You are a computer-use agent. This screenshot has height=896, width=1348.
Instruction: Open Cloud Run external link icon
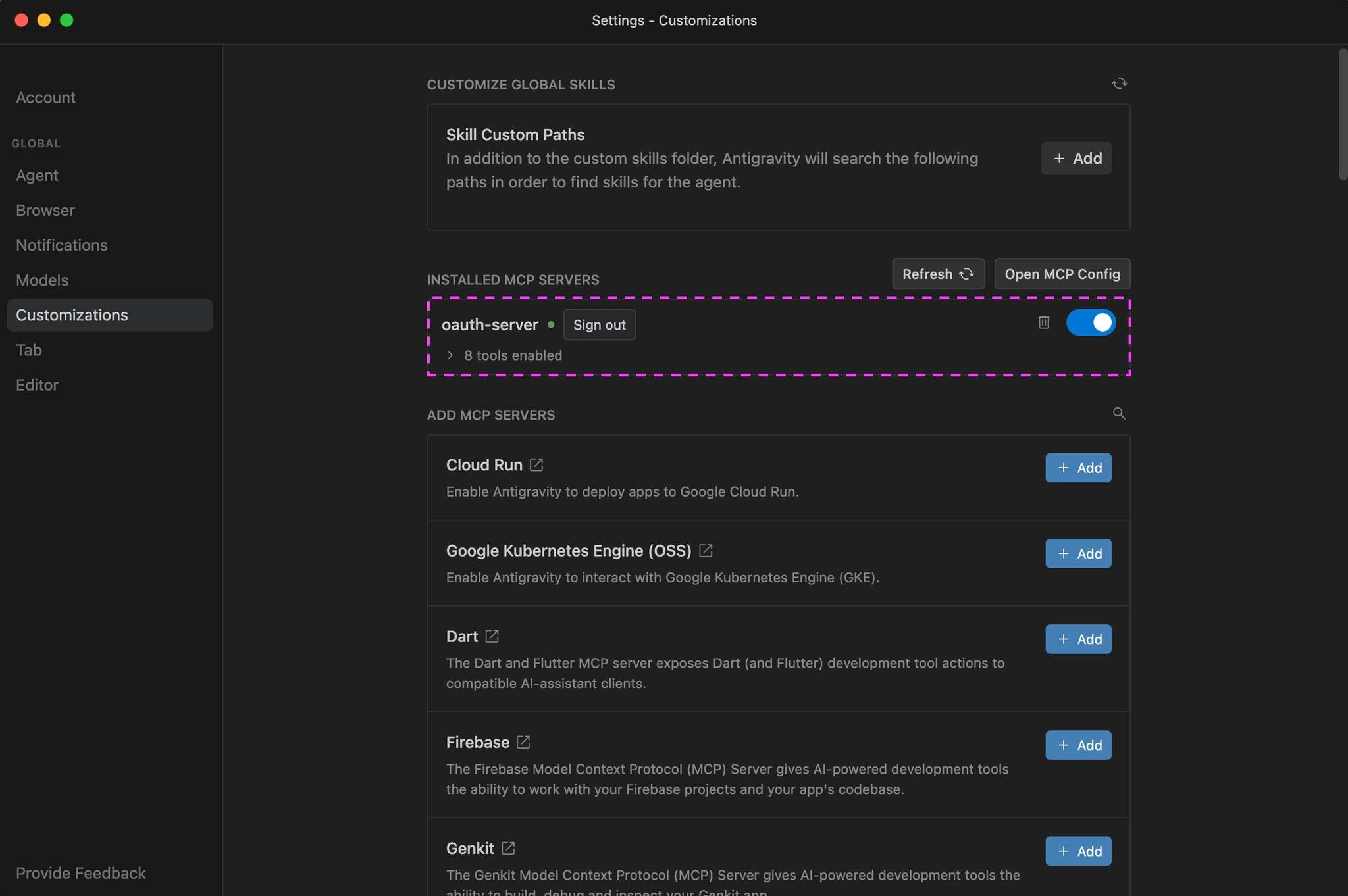pyautogui.click(x=536, y=465)
